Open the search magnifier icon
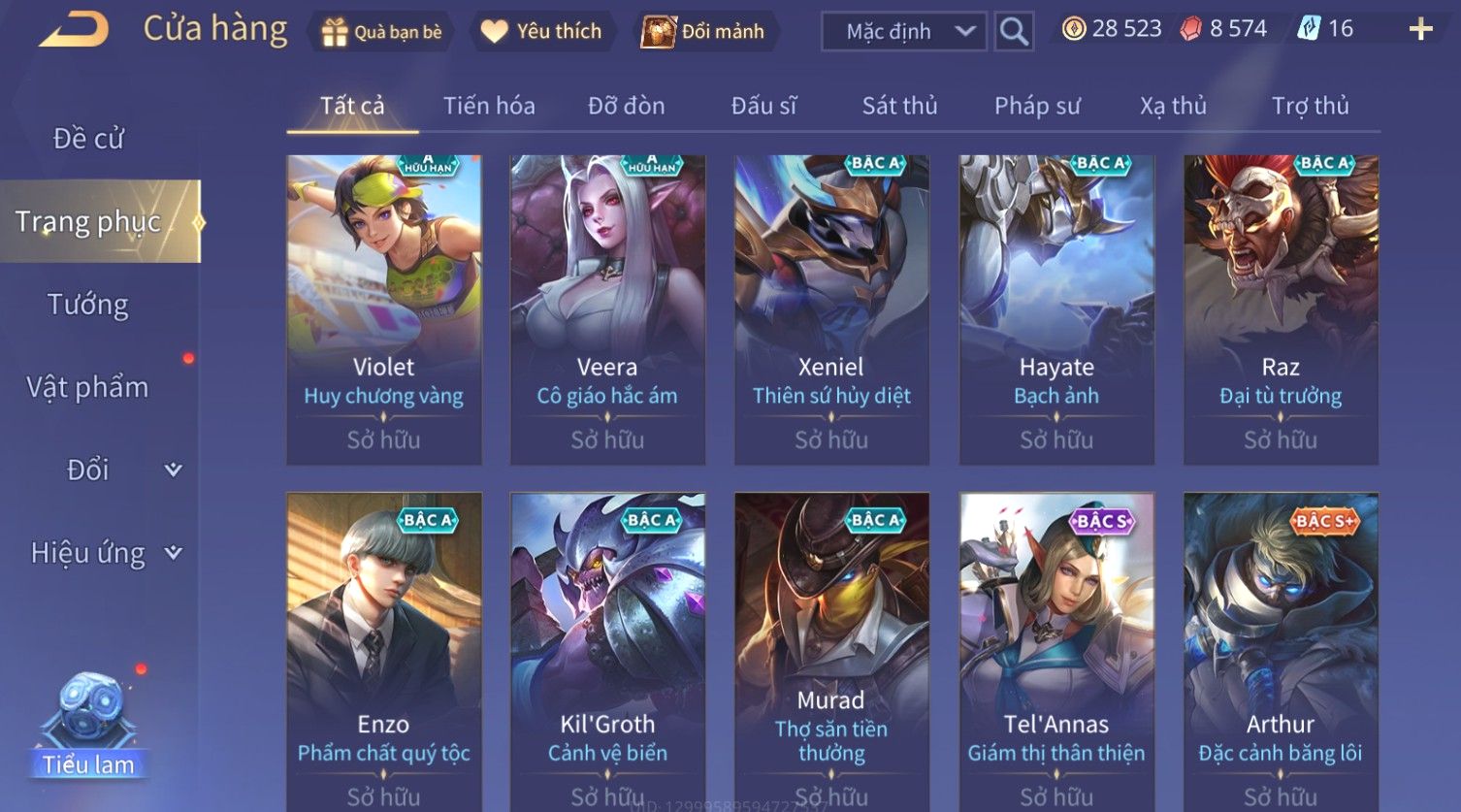This screenshot has height=812, width=1461. tap(1014, 31)
